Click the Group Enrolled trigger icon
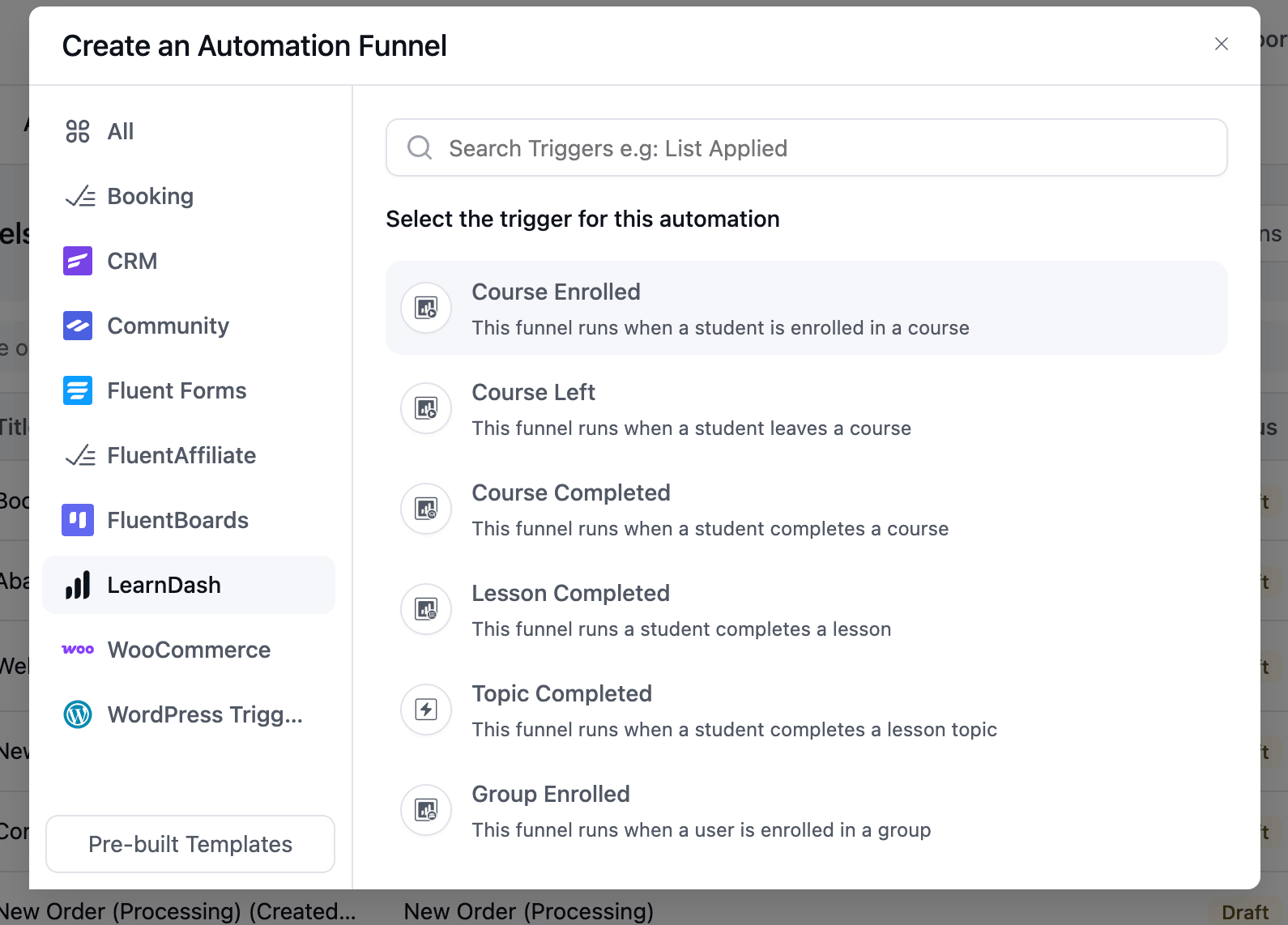 426,810
